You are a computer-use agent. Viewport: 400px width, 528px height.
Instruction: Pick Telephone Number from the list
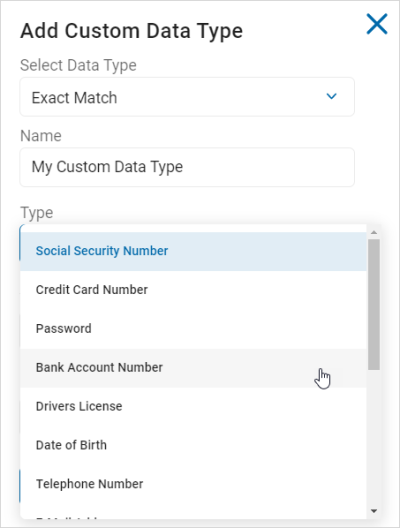193,484
